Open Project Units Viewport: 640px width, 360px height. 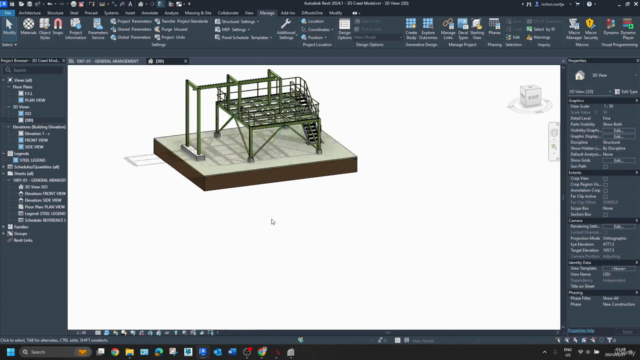pos(170,37)
